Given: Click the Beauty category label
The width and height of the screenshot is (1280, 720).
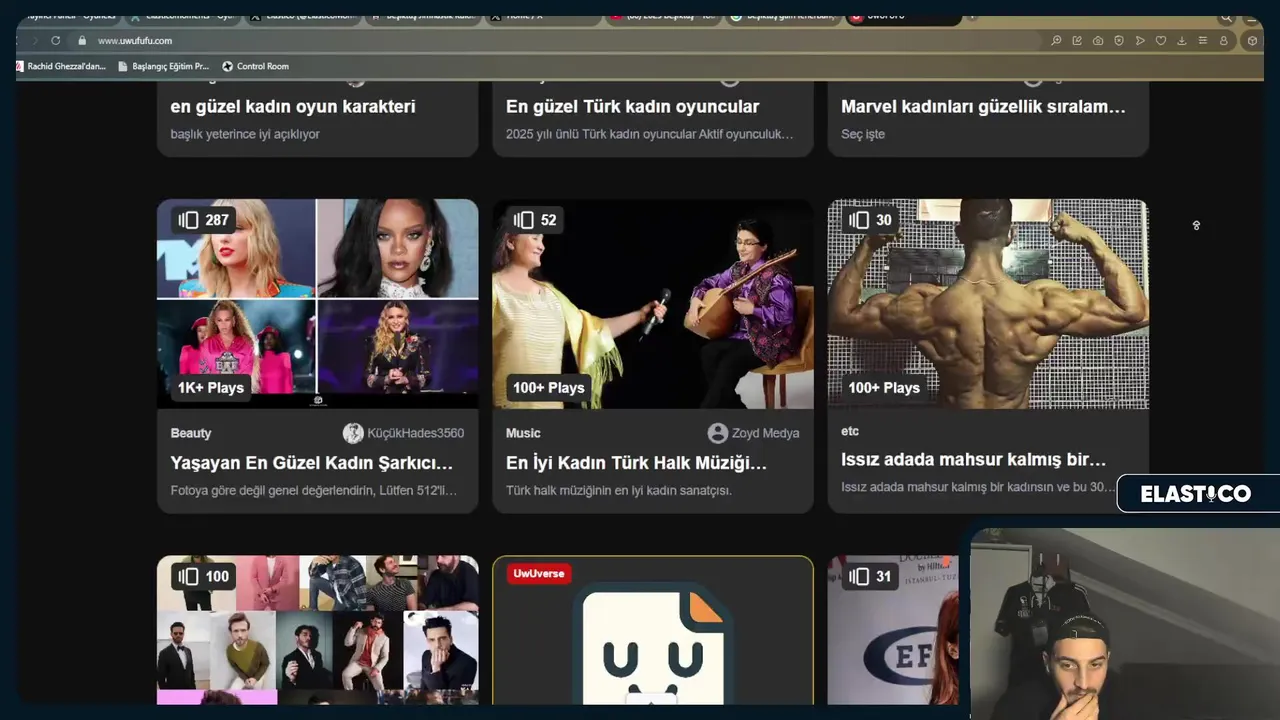Looking at the screenshot, I should tap(191, 433).
